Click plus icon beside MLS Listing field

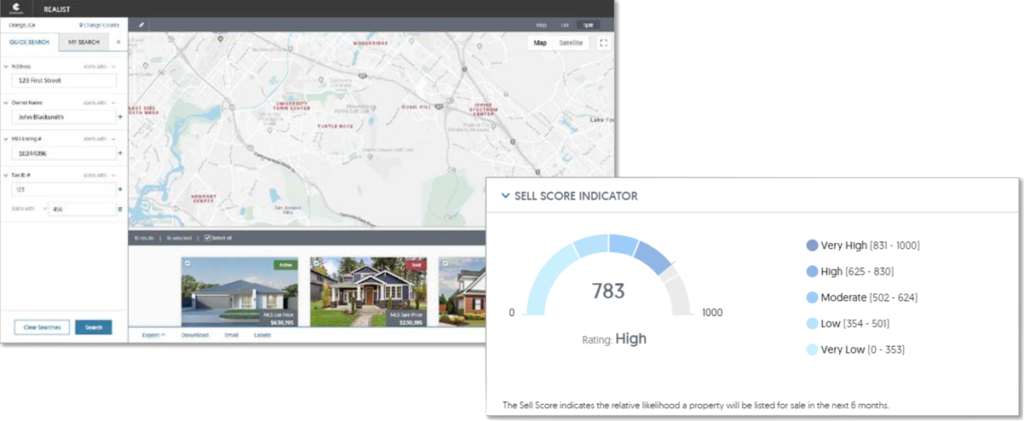point(120,153)
